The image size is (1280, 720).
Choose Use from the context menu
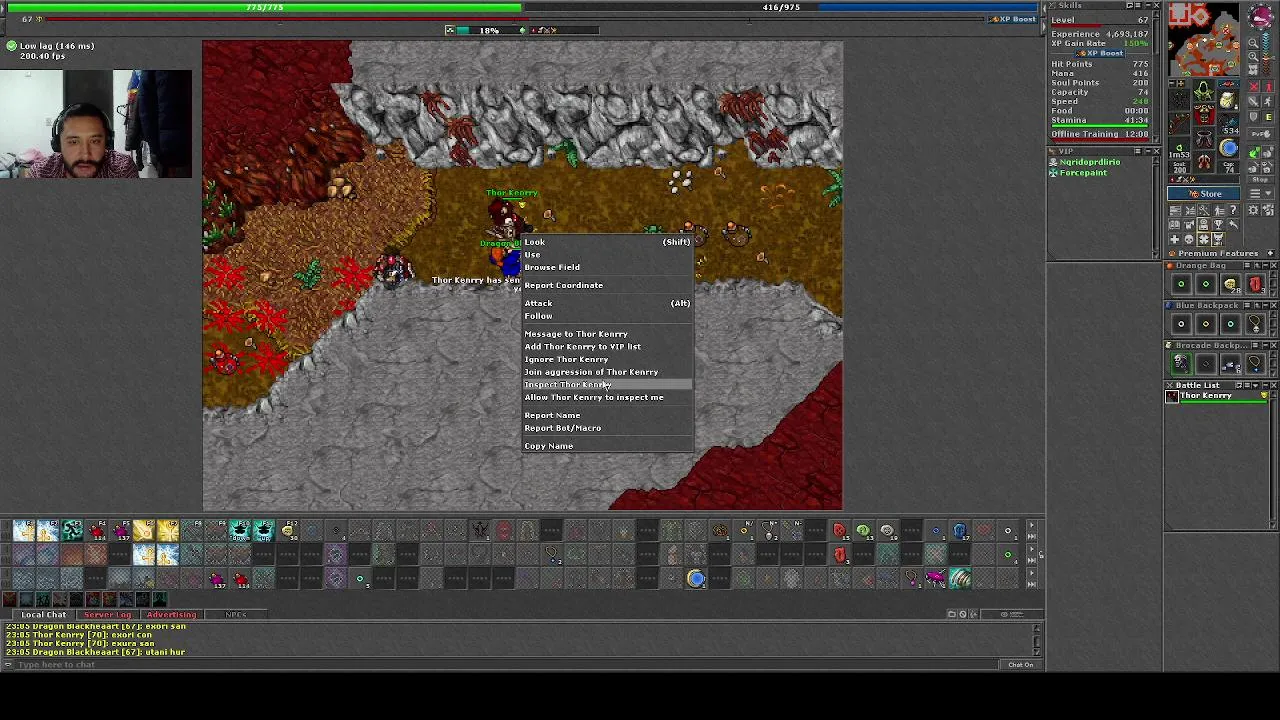(532, 255)
